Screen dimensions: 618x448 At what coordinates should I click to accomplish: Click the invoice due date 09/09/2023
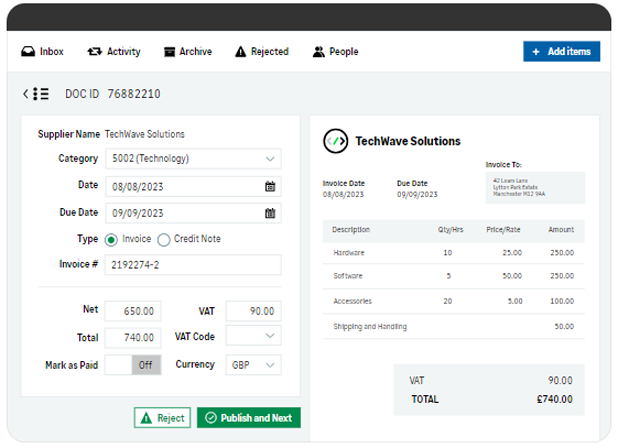point(417,194)
